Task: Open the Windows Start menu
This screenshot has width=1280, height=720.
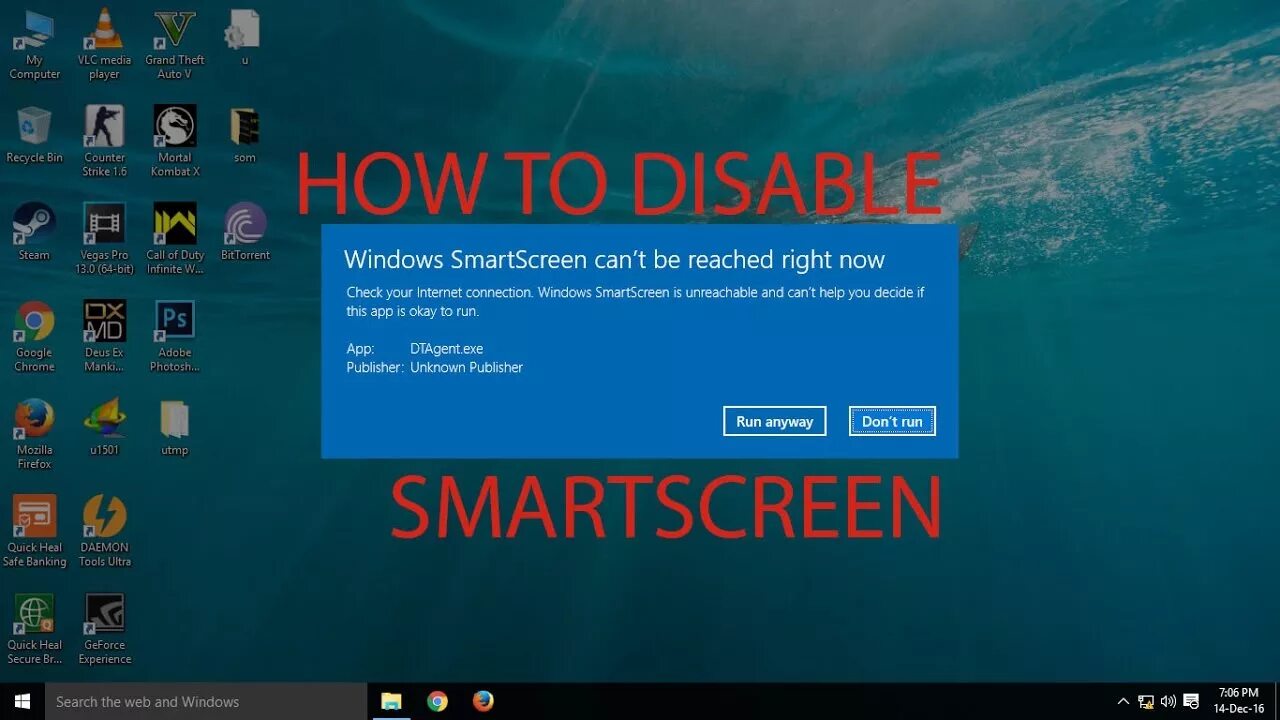Action: (x=22, y=702)
